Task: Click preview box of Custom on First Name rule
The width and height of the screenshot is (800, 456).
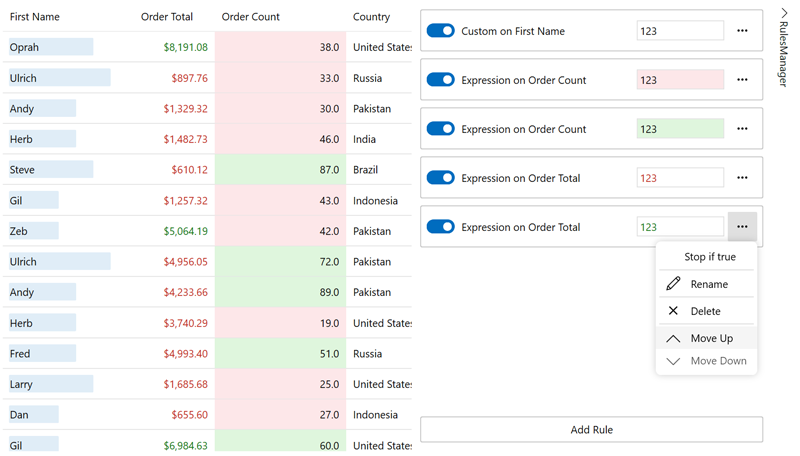Action: coord(680,31)
